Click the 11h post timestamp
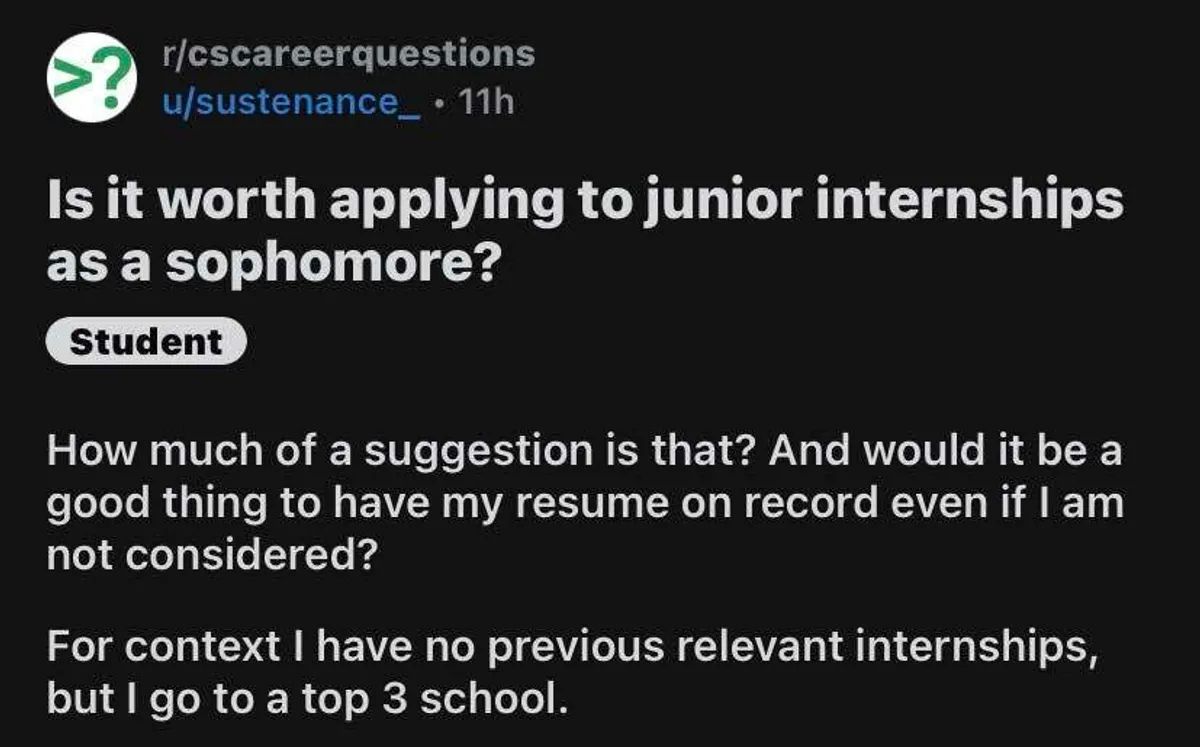 (x=484, y=100)
